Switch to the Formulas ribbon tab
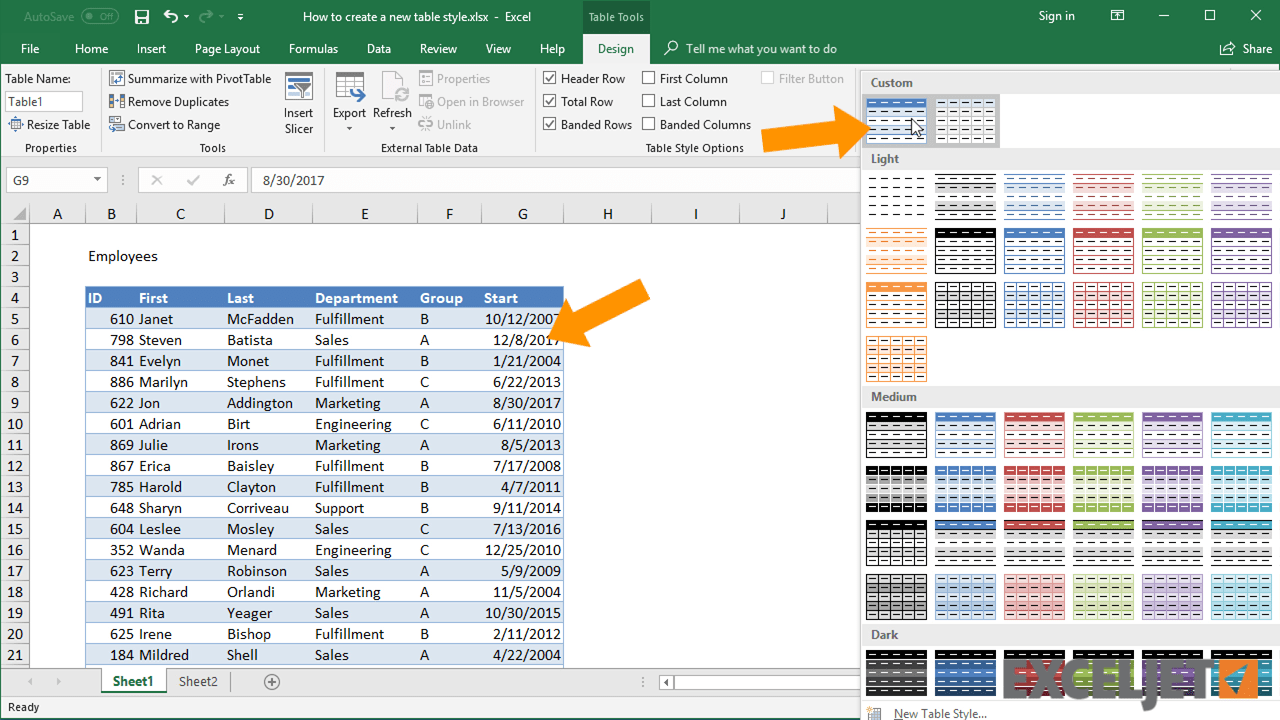The image size is (1280, 720). click(x=313, y=48)
